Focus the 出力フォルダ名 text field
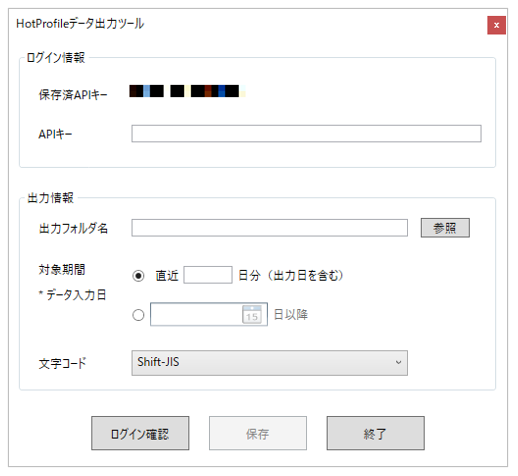 pos(269,228)
